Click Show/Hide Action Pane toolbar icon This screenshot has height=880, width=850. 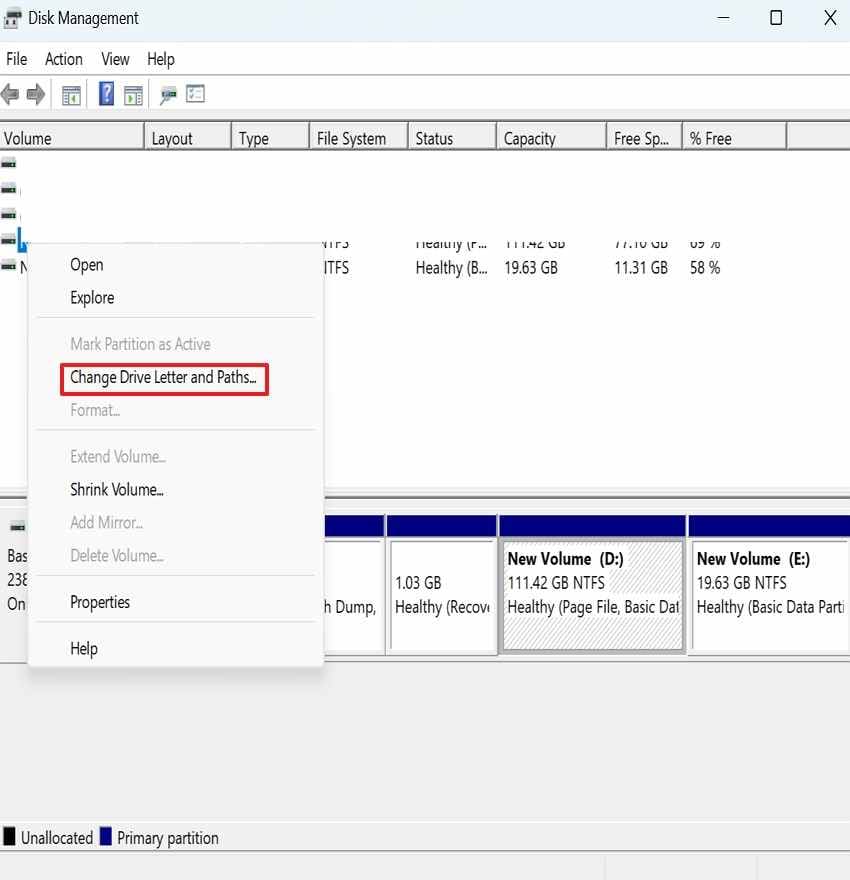click(x=133, y=95)
